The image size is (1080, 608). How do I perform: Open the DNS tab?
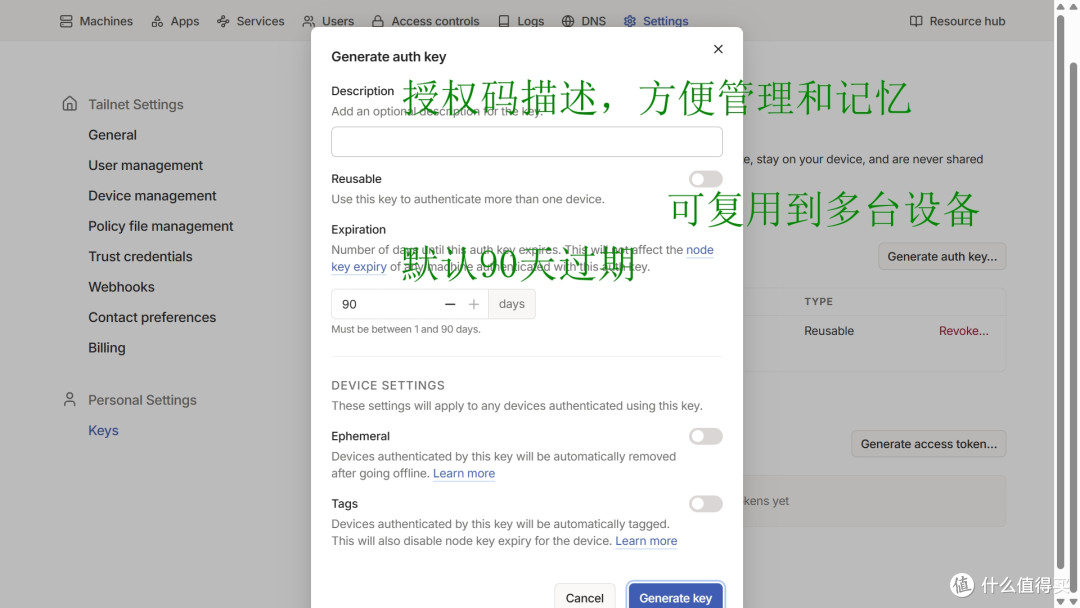click(x=583, y=21)
